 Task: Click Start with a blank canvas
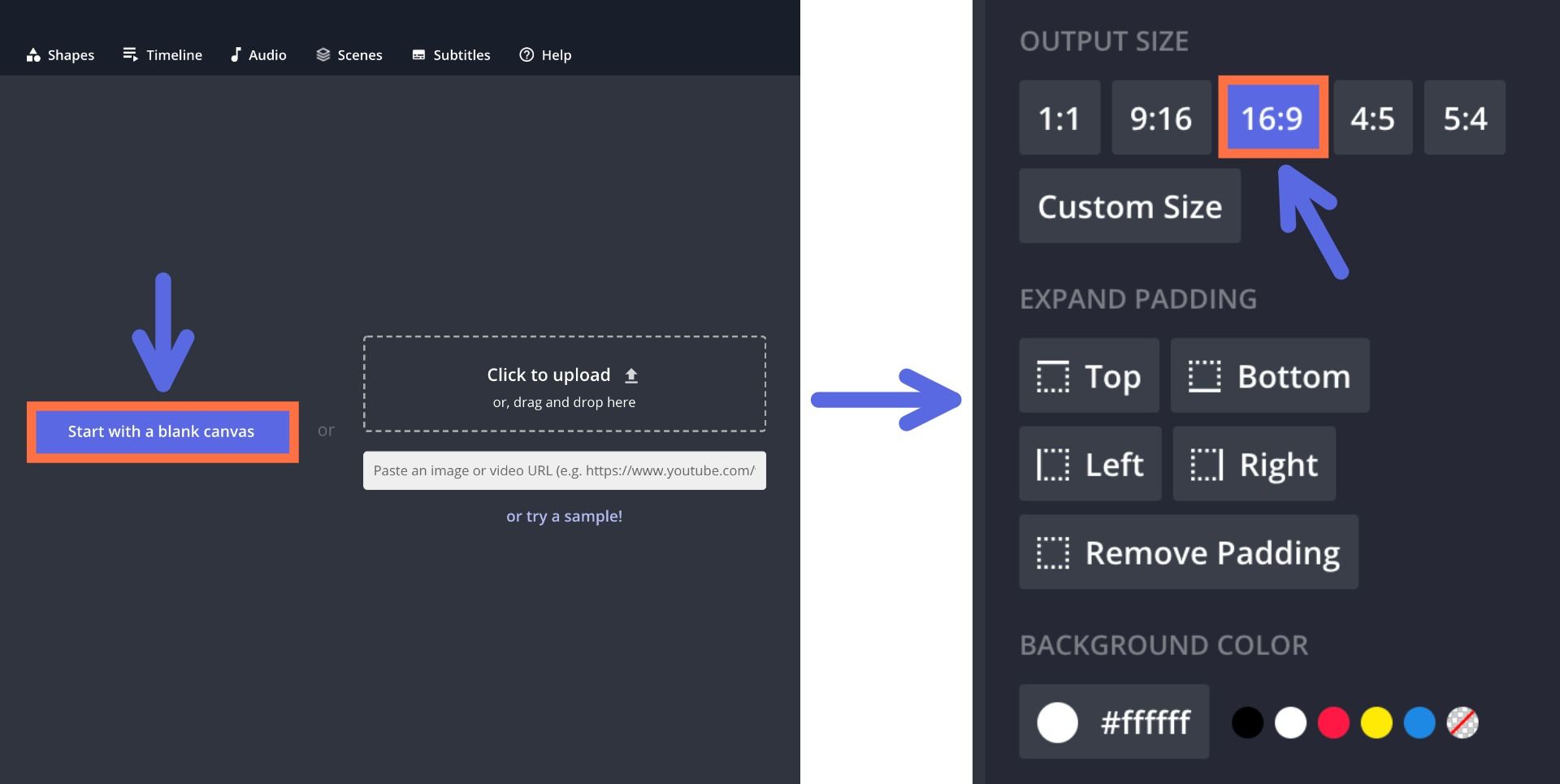162,431
